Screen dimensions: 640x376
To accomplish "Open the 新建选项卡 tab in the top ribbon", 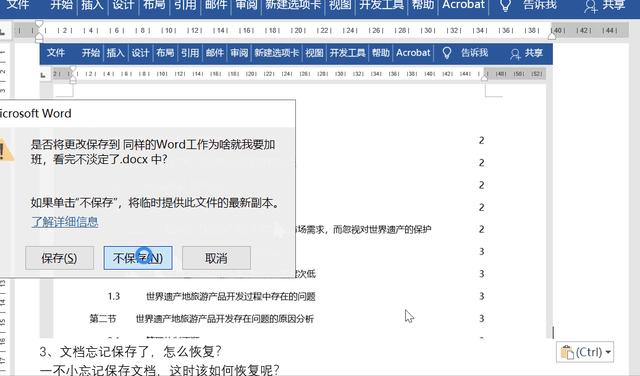I will [293, 5].
